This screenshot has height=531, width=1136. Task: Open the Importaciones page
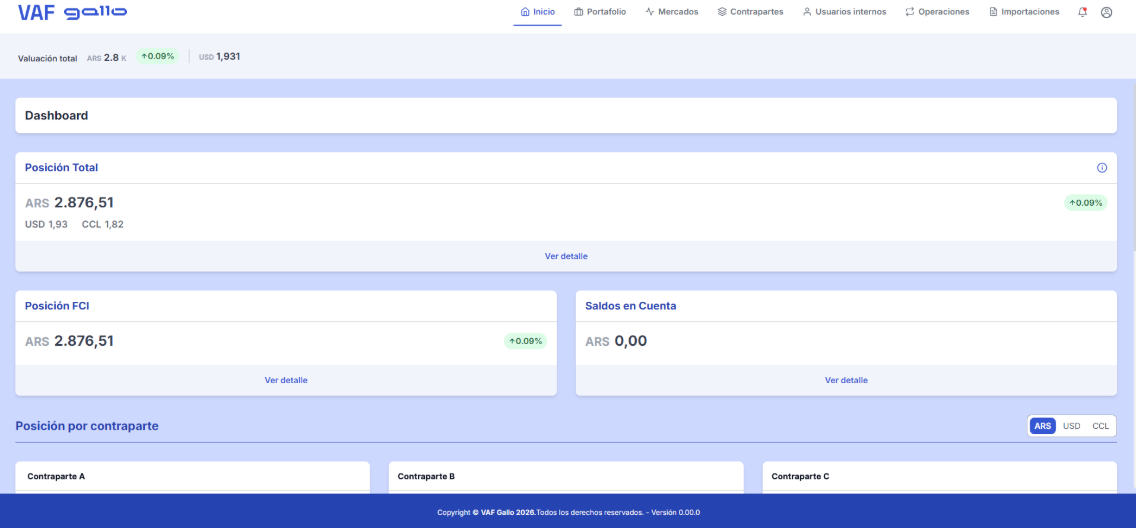1024,12
